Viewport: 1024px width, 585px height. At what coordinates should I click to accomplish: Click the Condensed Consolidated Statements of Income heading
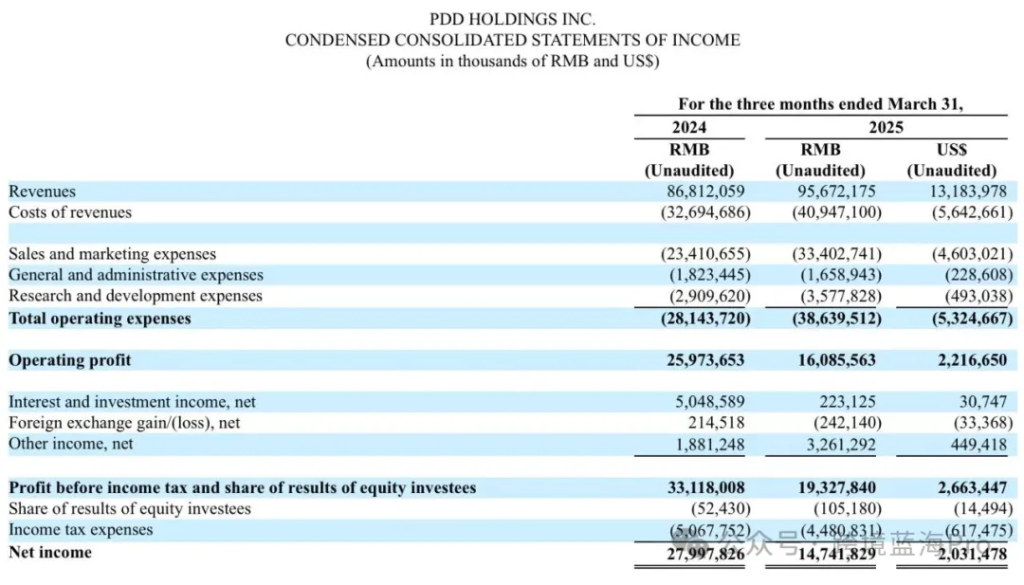(x=512, y=40)
